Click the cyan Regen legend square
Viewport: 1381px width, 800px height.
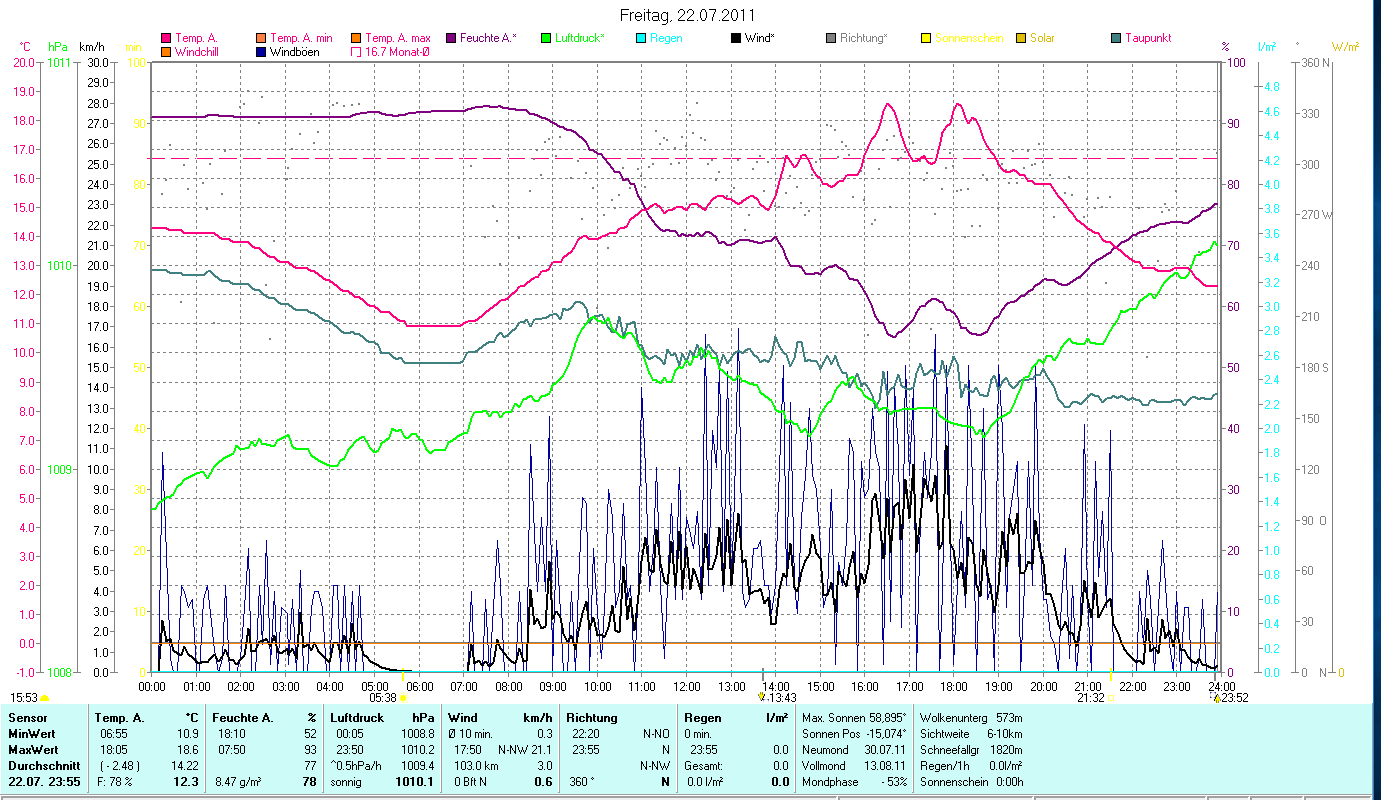click(641, 38)
